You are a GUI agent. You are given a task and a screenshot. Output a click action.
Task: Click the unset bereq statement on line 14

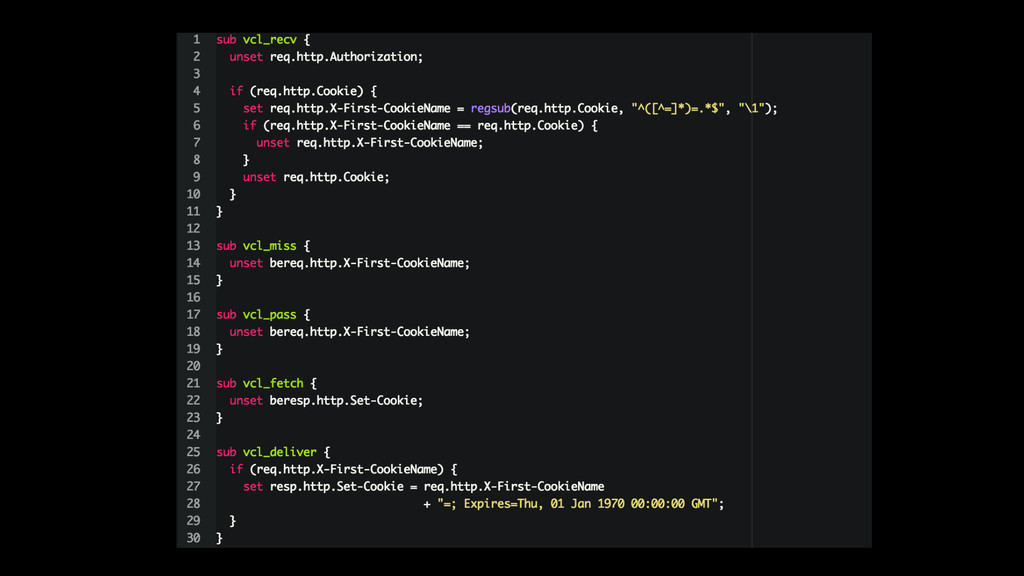[x=349, y=263]
